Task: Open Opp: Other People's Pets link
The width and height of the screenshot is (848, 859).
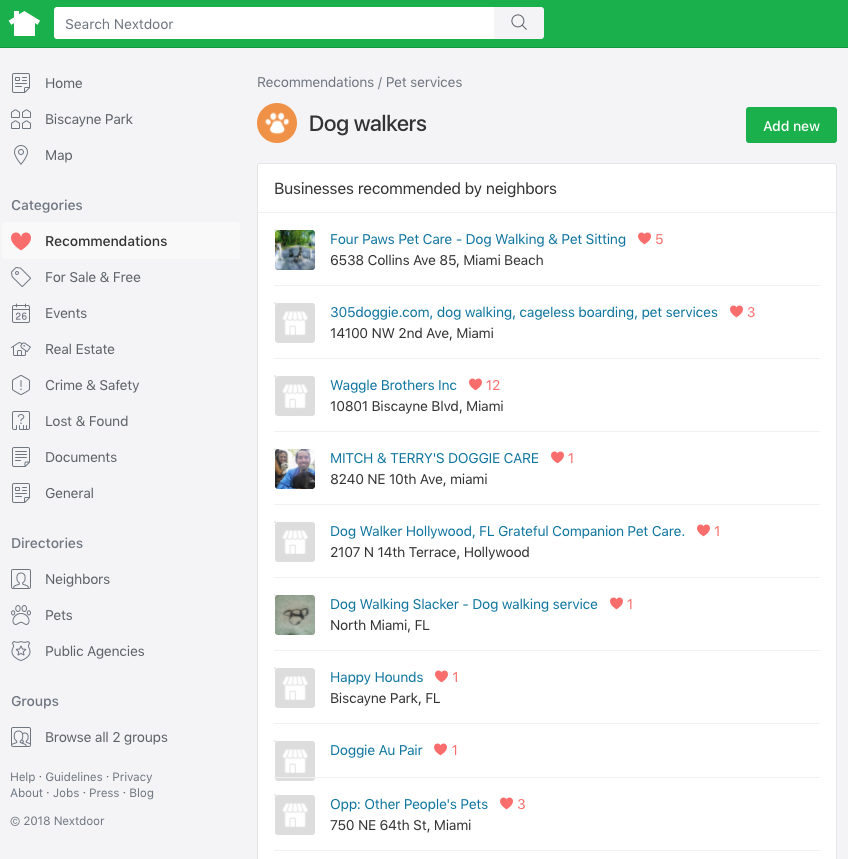Action: (x=409, y=804)
